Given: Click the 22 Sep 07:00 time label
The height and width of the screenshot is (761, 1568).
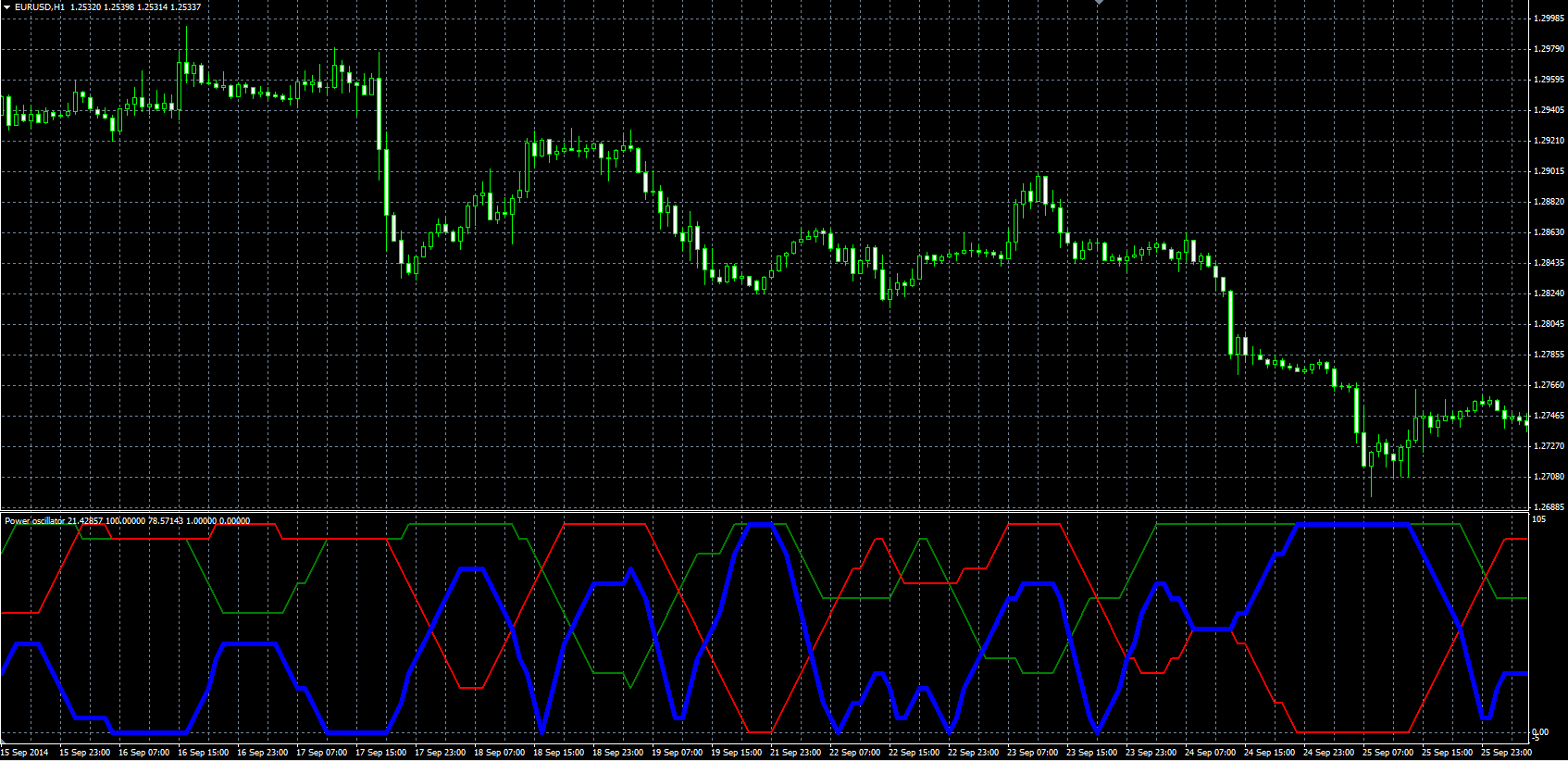Looking at the screenshot, I should pyautogui.click(x=855, y=752).
